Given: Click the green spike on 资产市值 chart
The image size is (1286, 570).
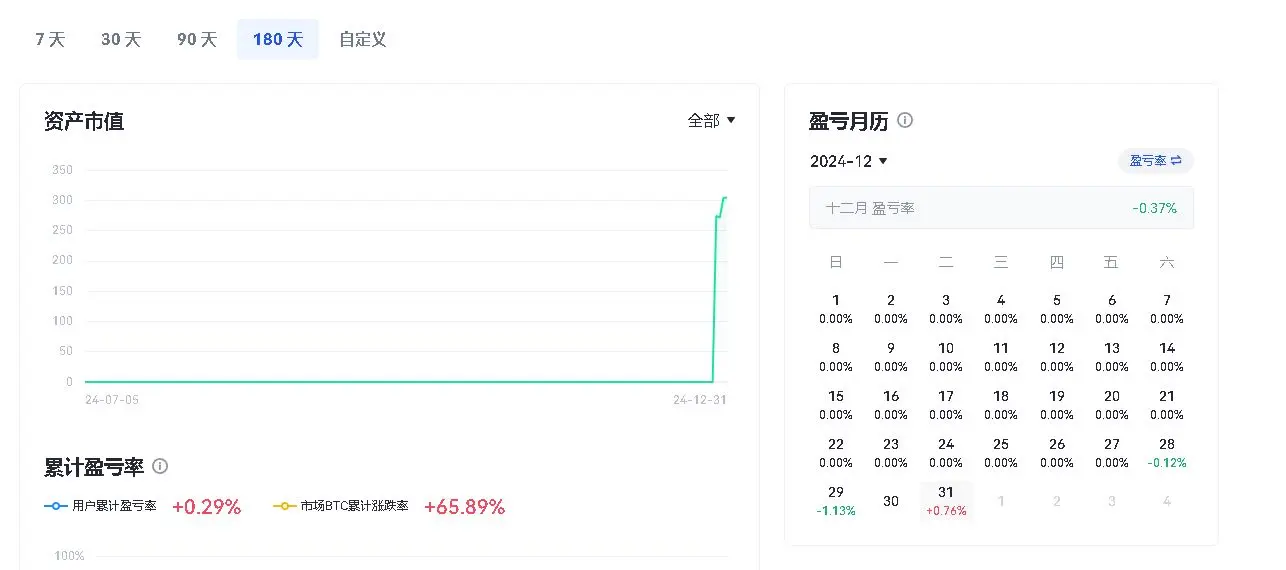Looking at the screenshot, I should click(718, 290).
